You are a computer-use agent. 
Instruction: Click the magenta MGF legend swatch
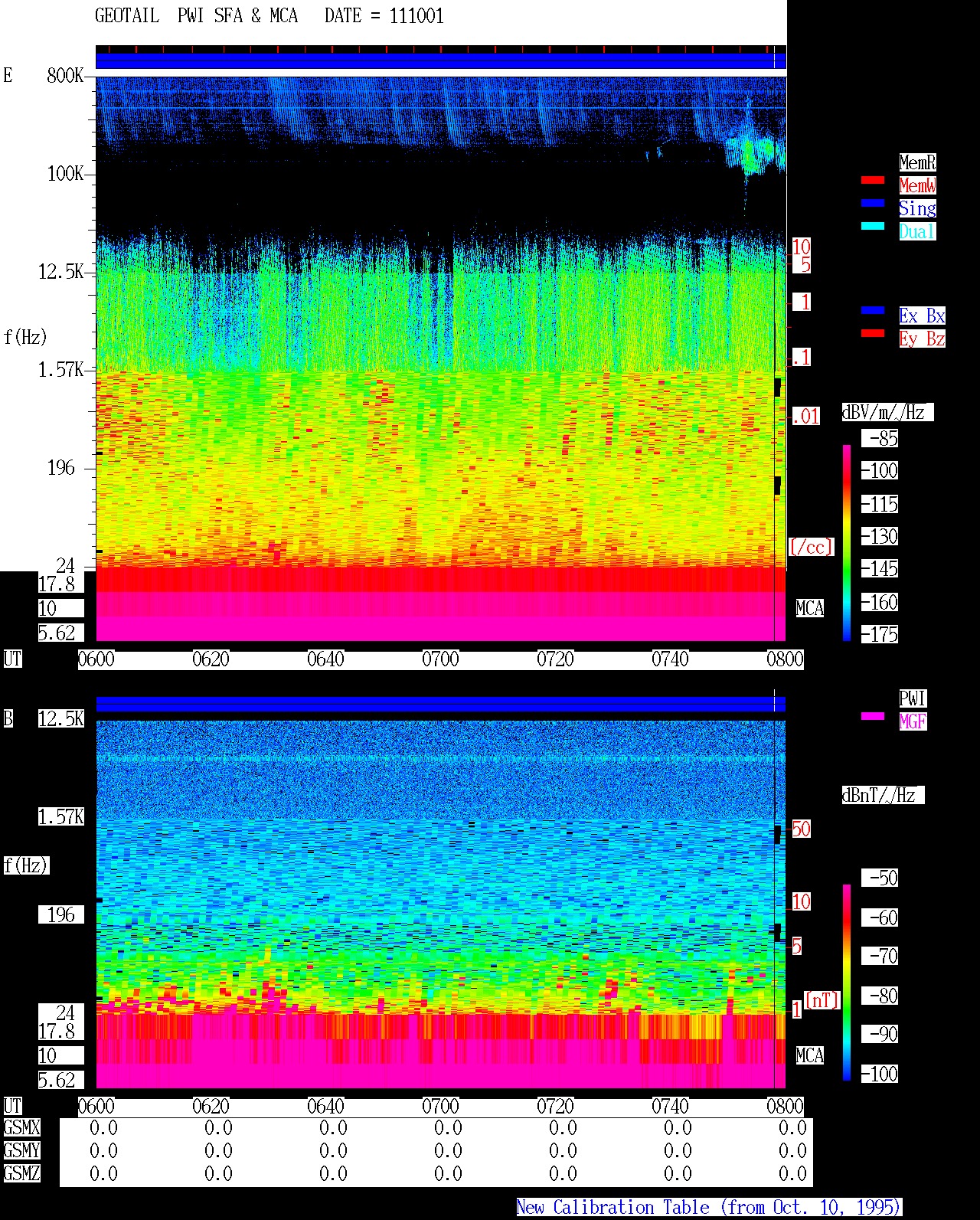[872, 717]
